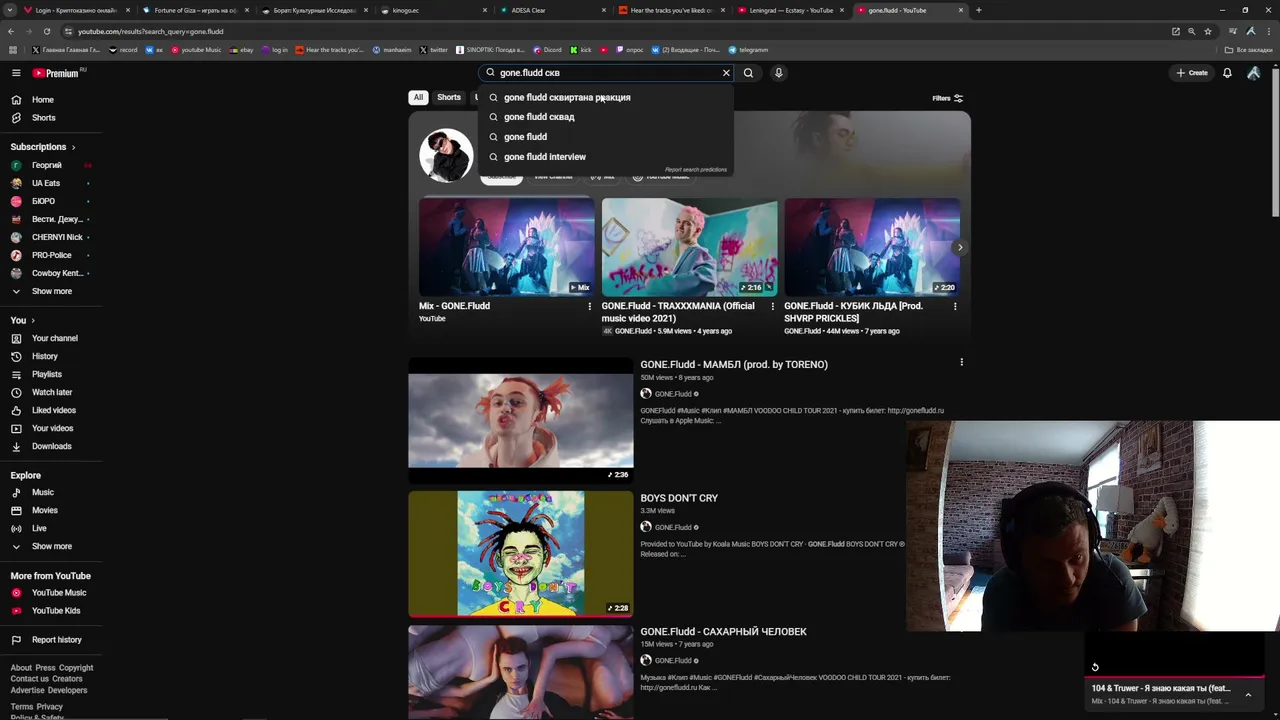Click the browser address bar URL
The image size is (1280, 720).
(151, 31)
